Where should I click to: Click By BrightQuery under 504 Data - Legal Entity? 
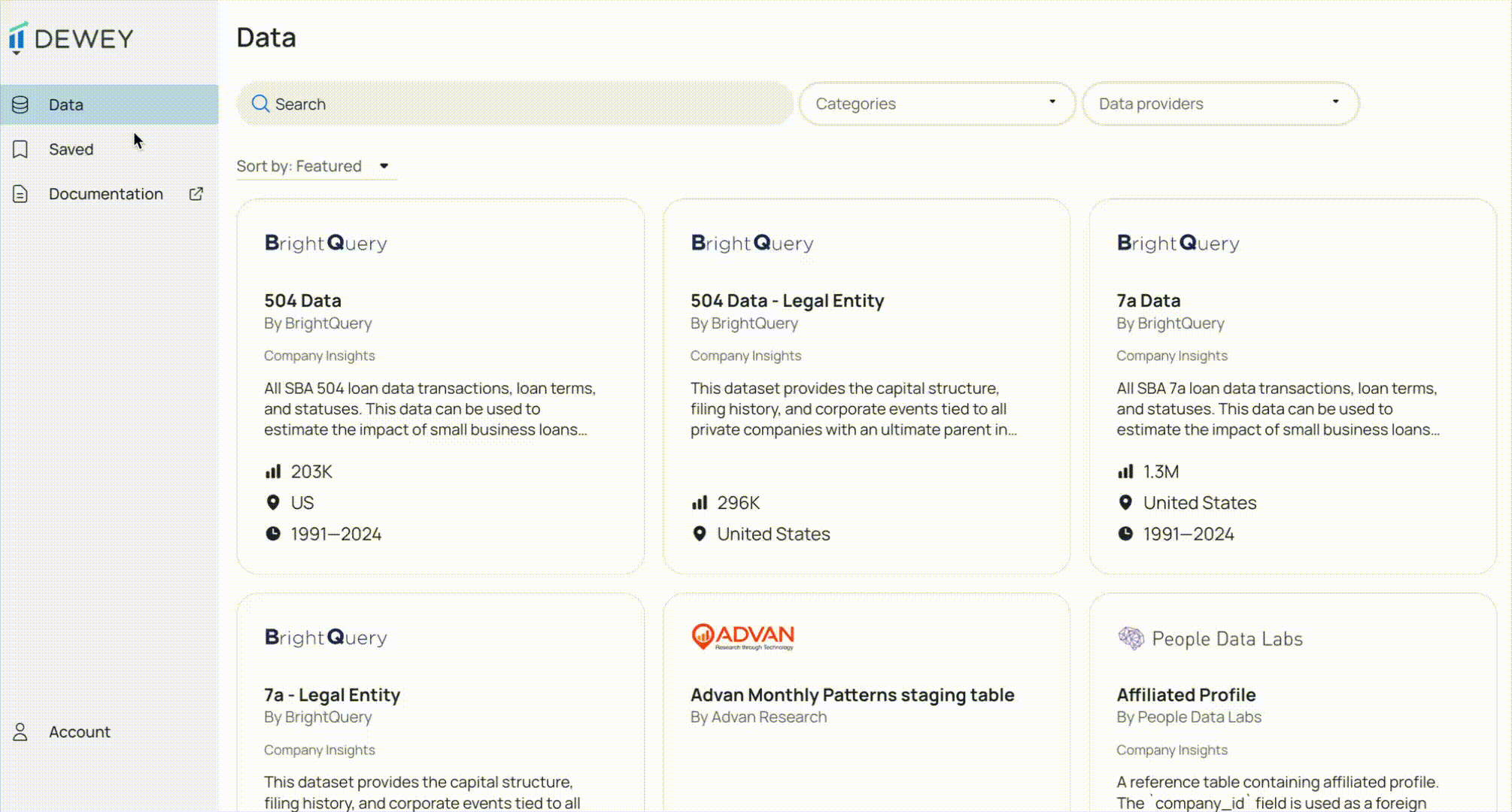tap(744, 323)
